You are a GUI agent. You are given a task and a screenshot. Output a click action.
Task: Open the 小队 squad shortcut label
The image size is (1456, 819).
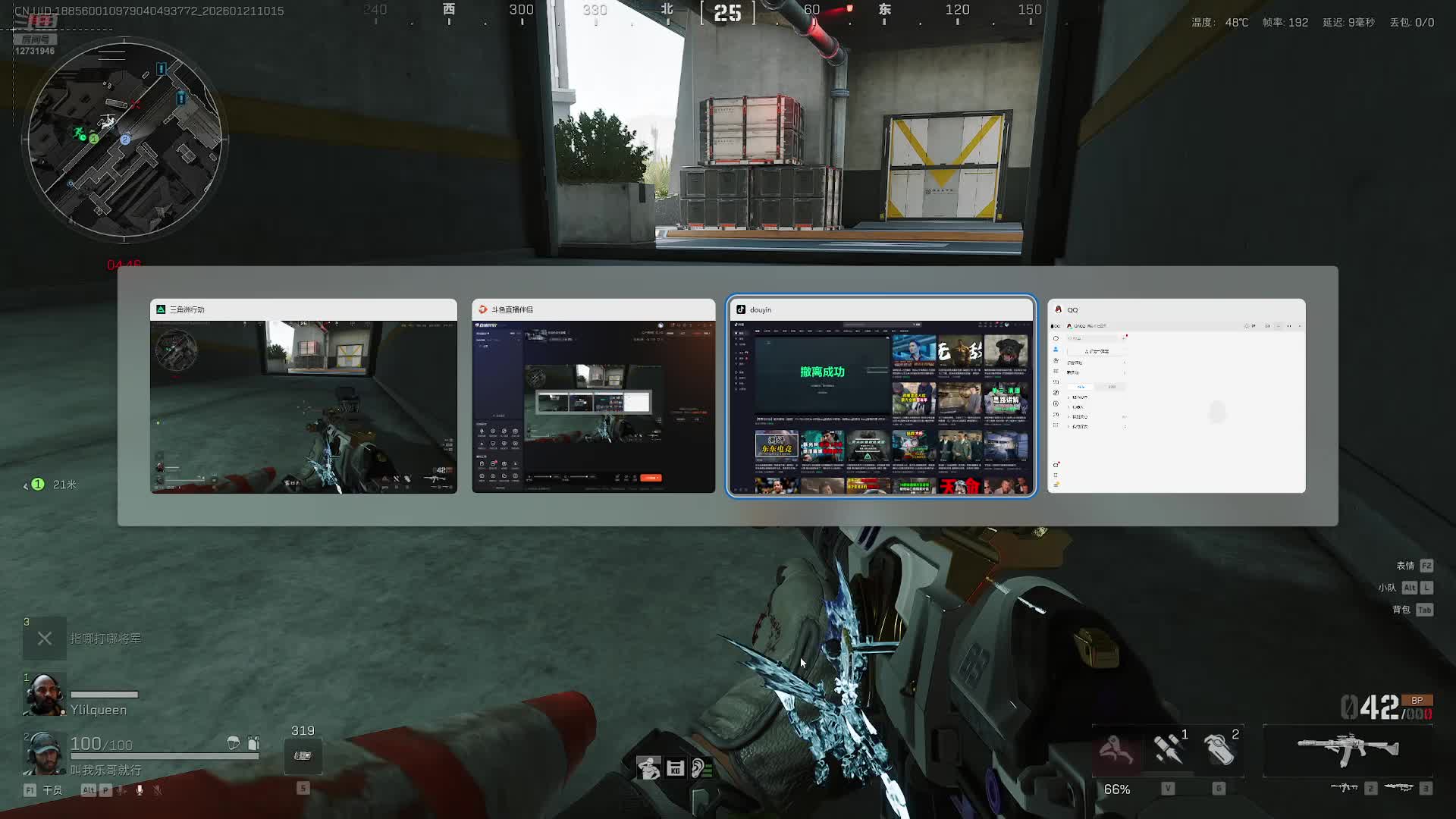(1387, 588)
